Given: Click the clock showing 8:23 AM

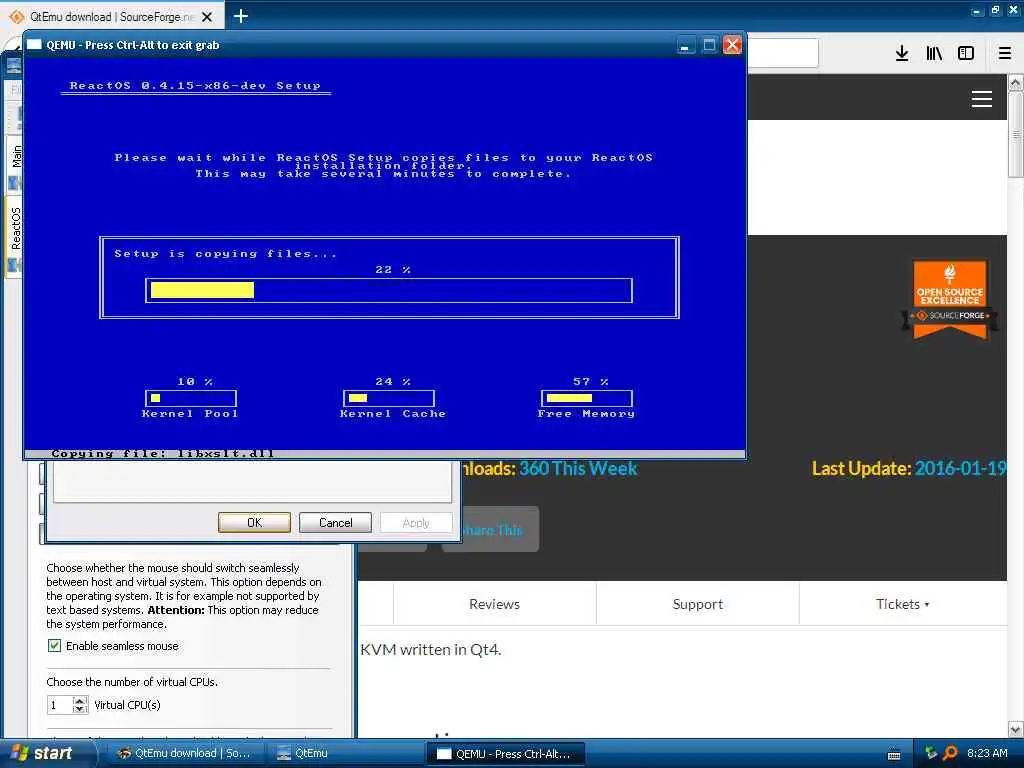Looking at the screenshot, I should tap(987, 753).
